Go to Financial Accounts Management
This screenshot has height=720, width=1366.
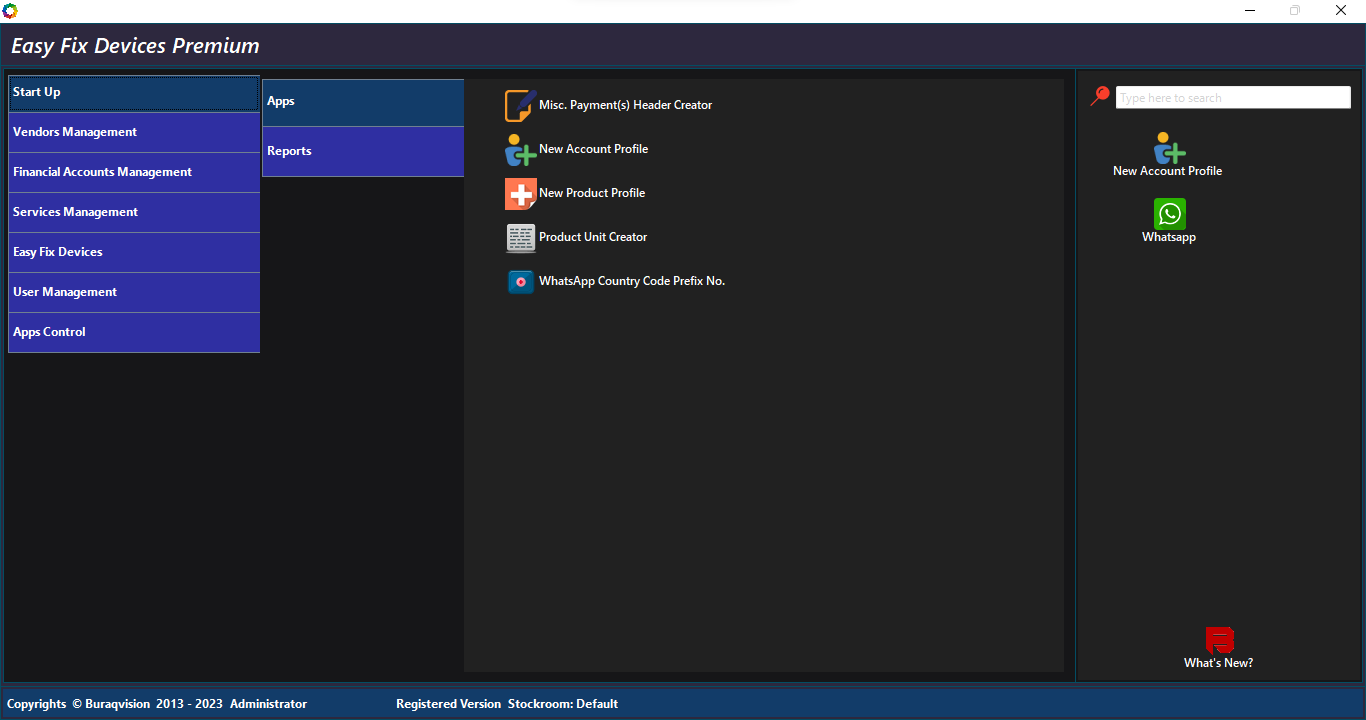[134, 172]
